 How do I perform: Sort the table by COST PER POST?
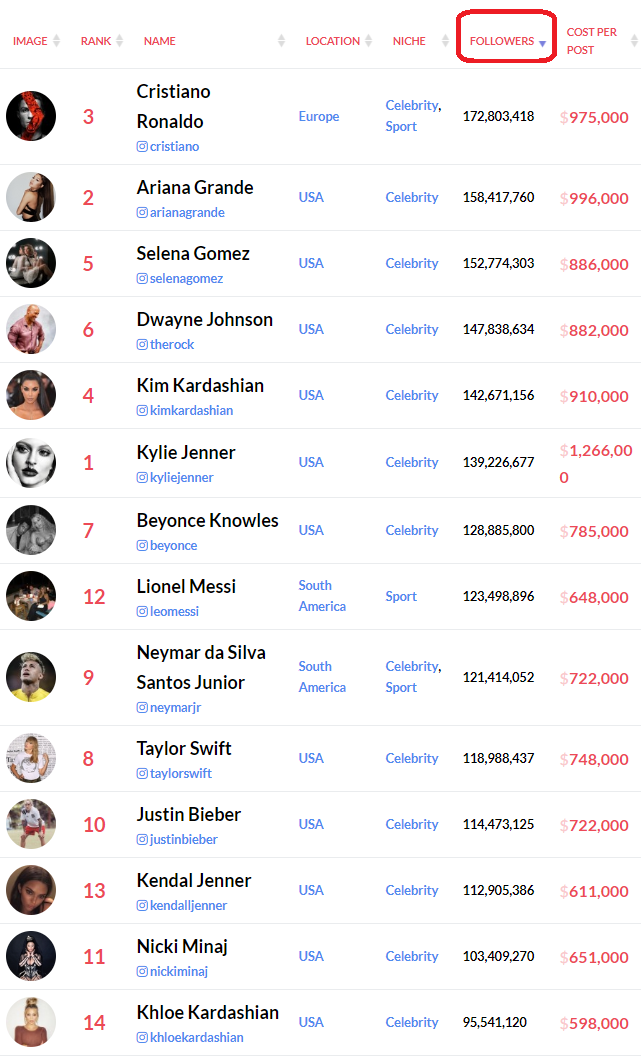tap(591, 41)
